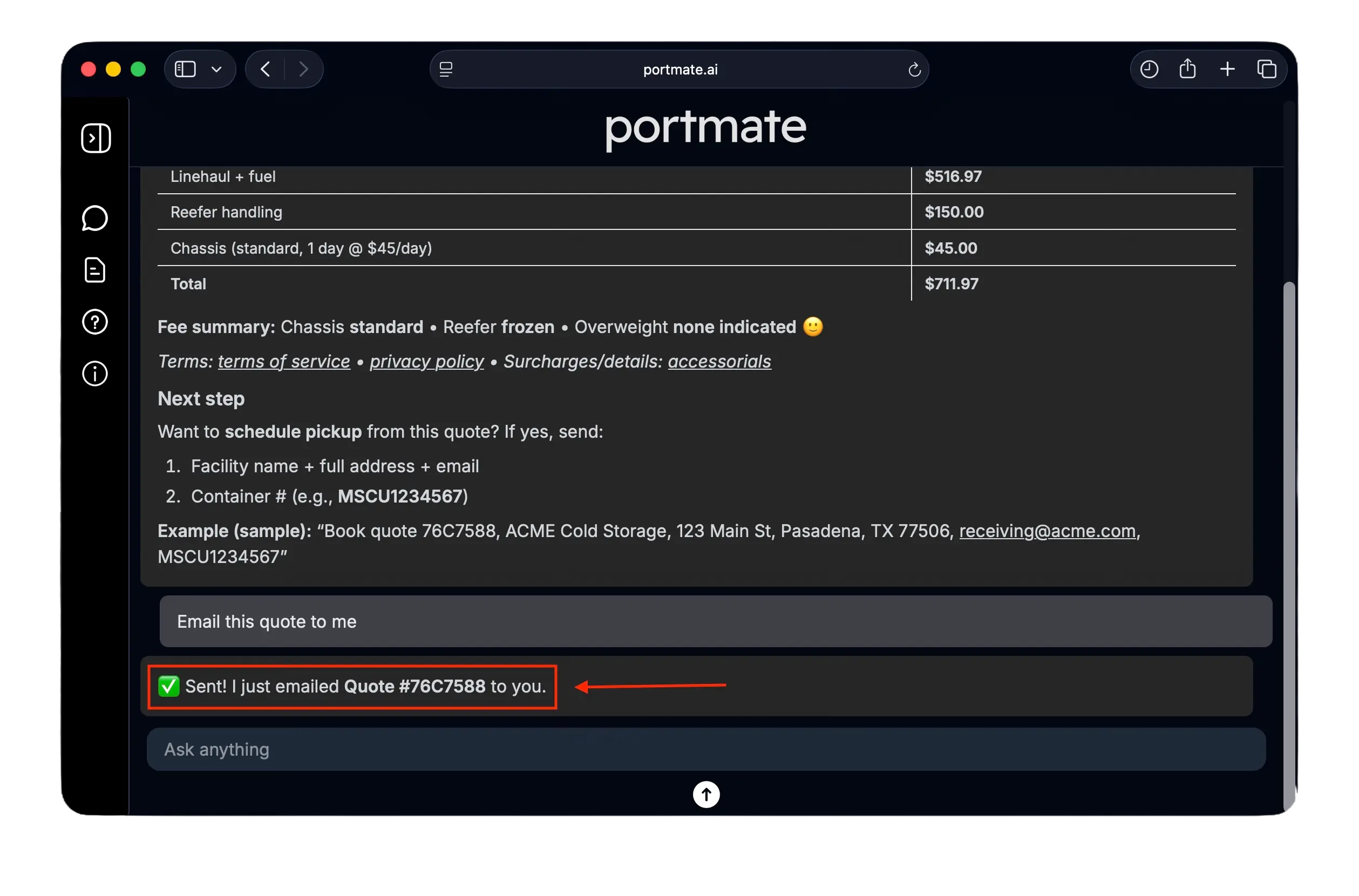Open the Share menu icon
Image resolution: width=1359 pixels, height=896 pixels.
[x=1187, y=69]
